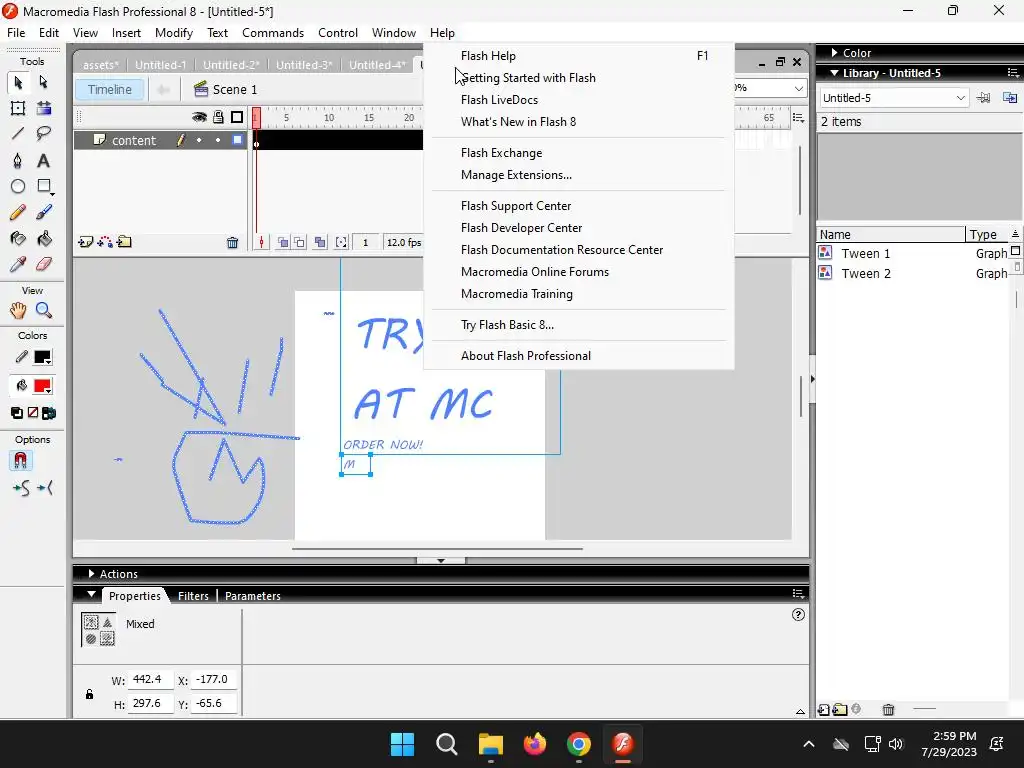Click the Scene 1 label
The width and height of the screenshot is (1024, 768).
235,89
